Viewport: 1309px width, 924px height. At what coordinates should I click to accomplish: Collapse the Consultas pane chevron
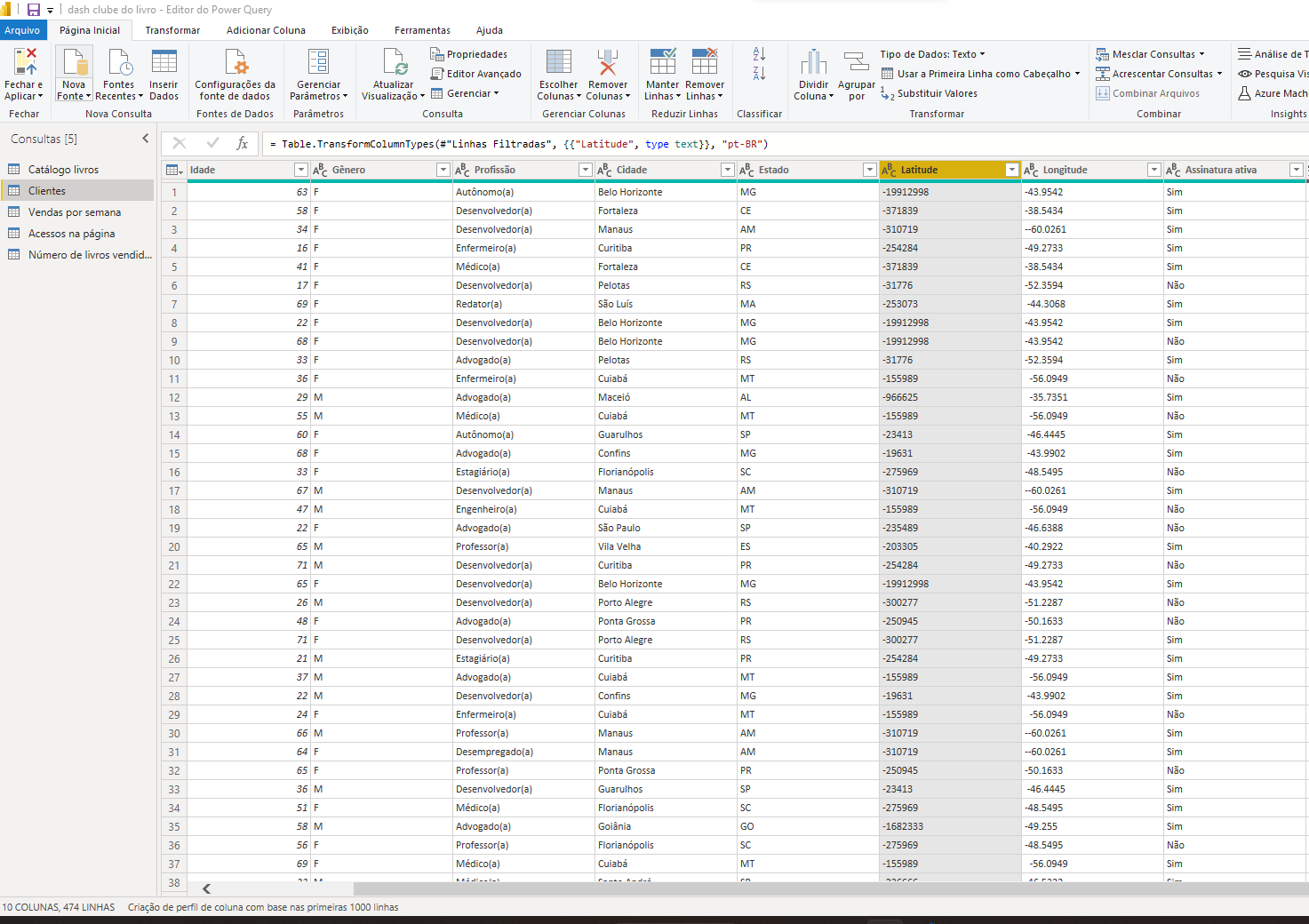coord(146,139)
